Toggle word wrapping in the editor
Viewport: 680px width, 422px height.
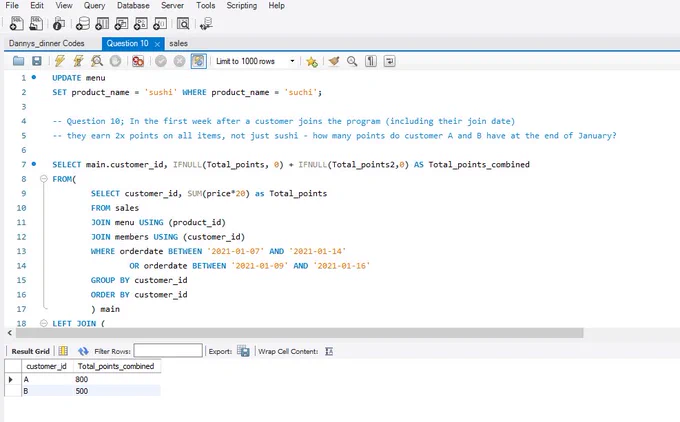pos(389,61)
